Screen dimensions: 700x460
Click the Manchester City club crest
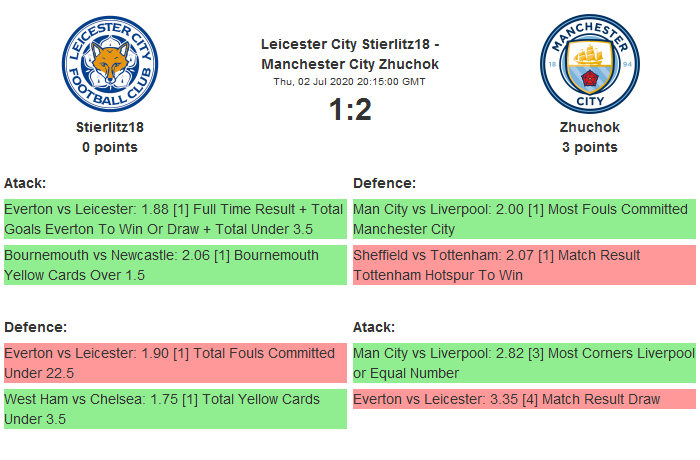tap(589, 63)
